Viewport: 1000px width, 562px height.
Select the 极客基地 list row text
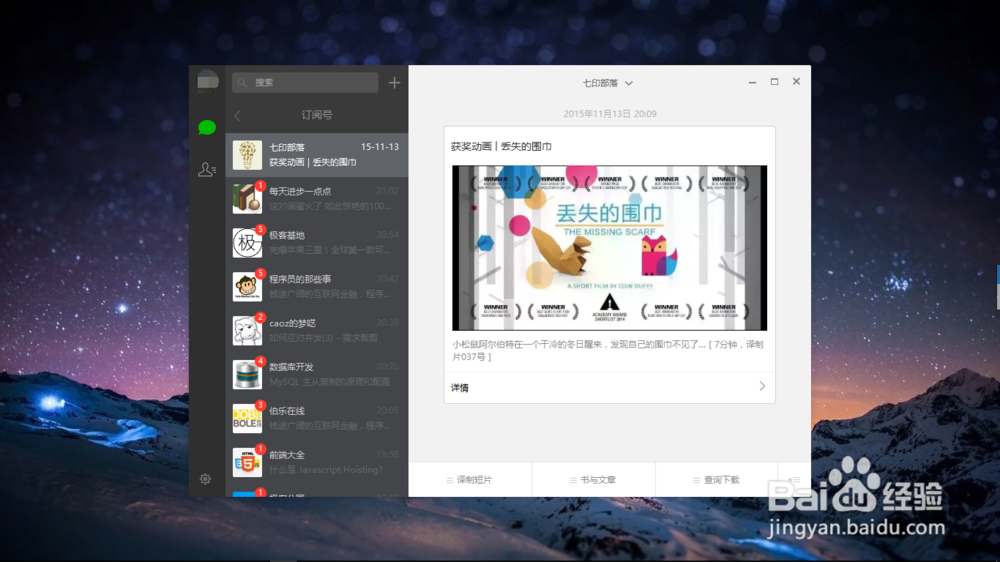click(x=286, y=235)
